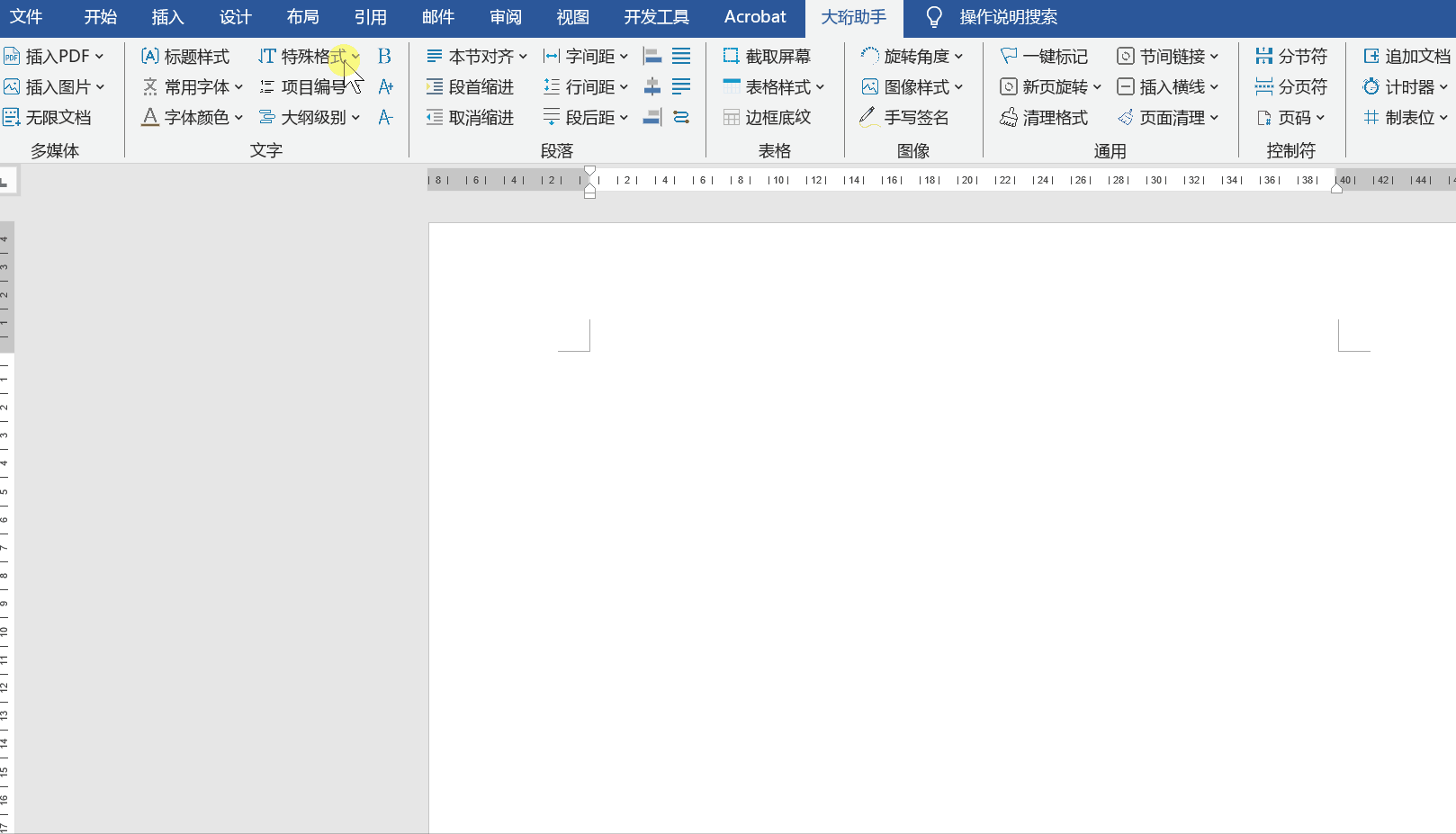Image resolution: width=1456 pixels, height=834 pixels.
Task: Open the 字间距 character spacing menu
Action: pyautogui.click(x=586, y=57)
